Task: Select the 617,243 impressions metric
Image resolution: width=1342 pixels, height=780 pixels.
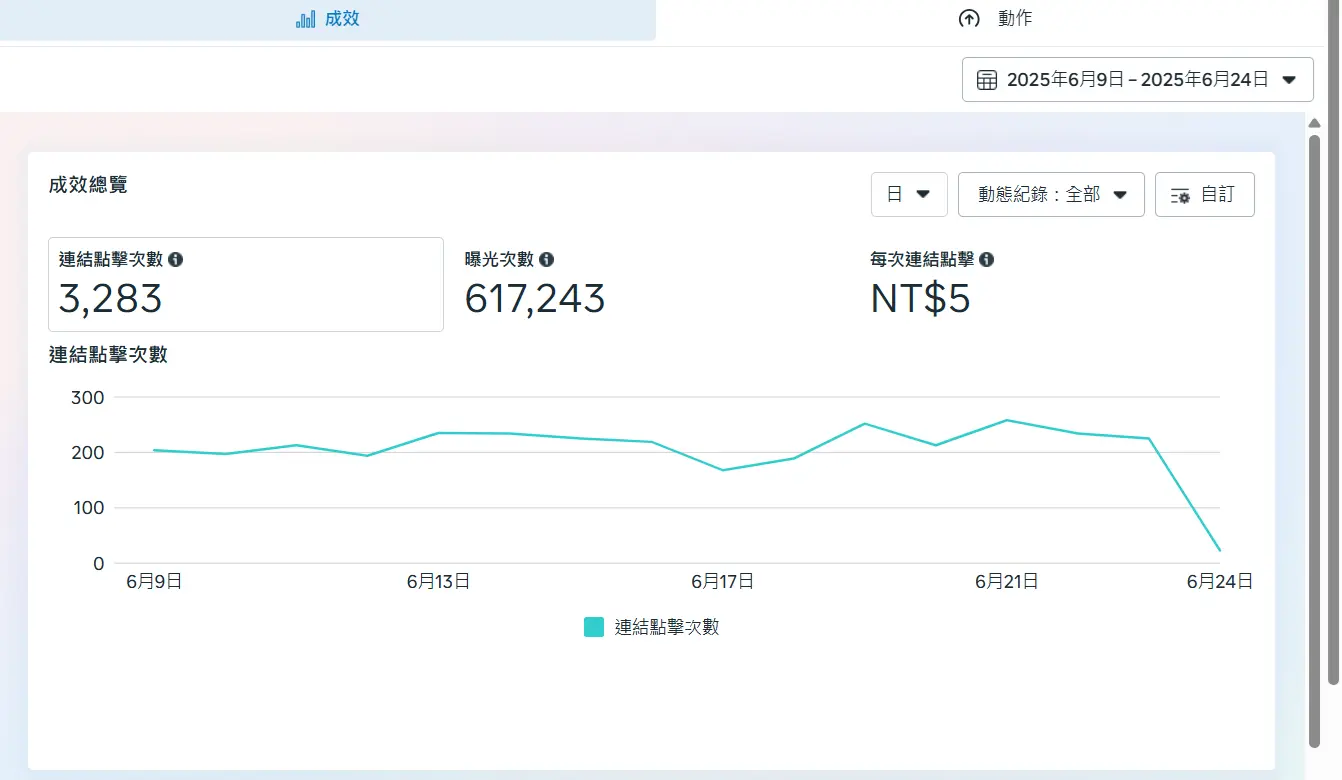Action: pyautogui.click(x=535, y=298)
